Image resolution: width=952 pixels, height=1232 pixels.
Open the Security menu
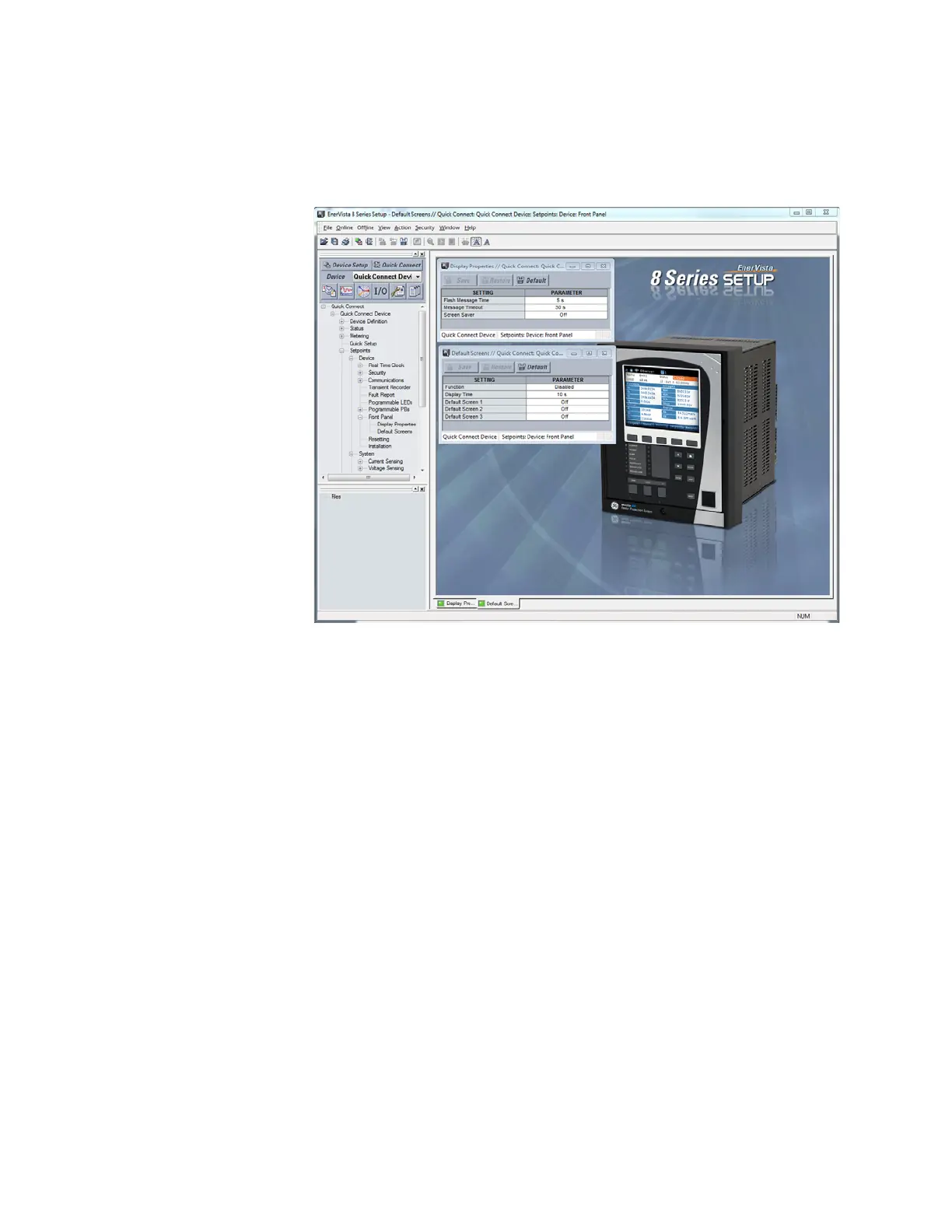point(424,228)
